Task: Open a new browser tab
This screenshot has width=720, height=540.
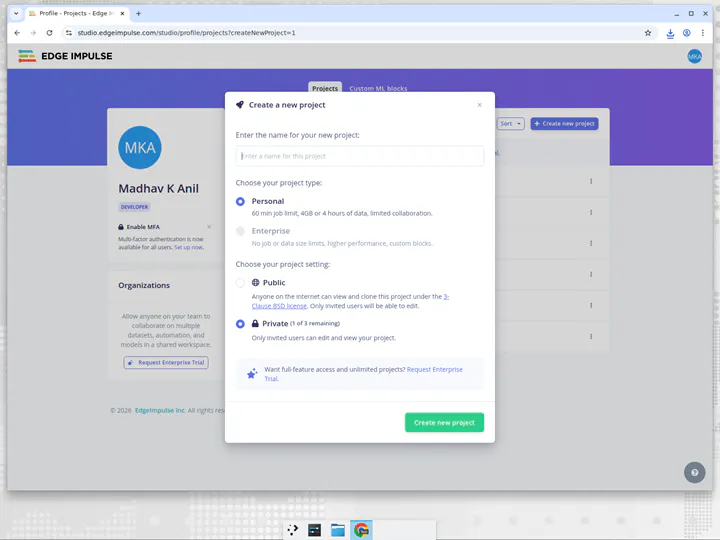Action: 138,13
